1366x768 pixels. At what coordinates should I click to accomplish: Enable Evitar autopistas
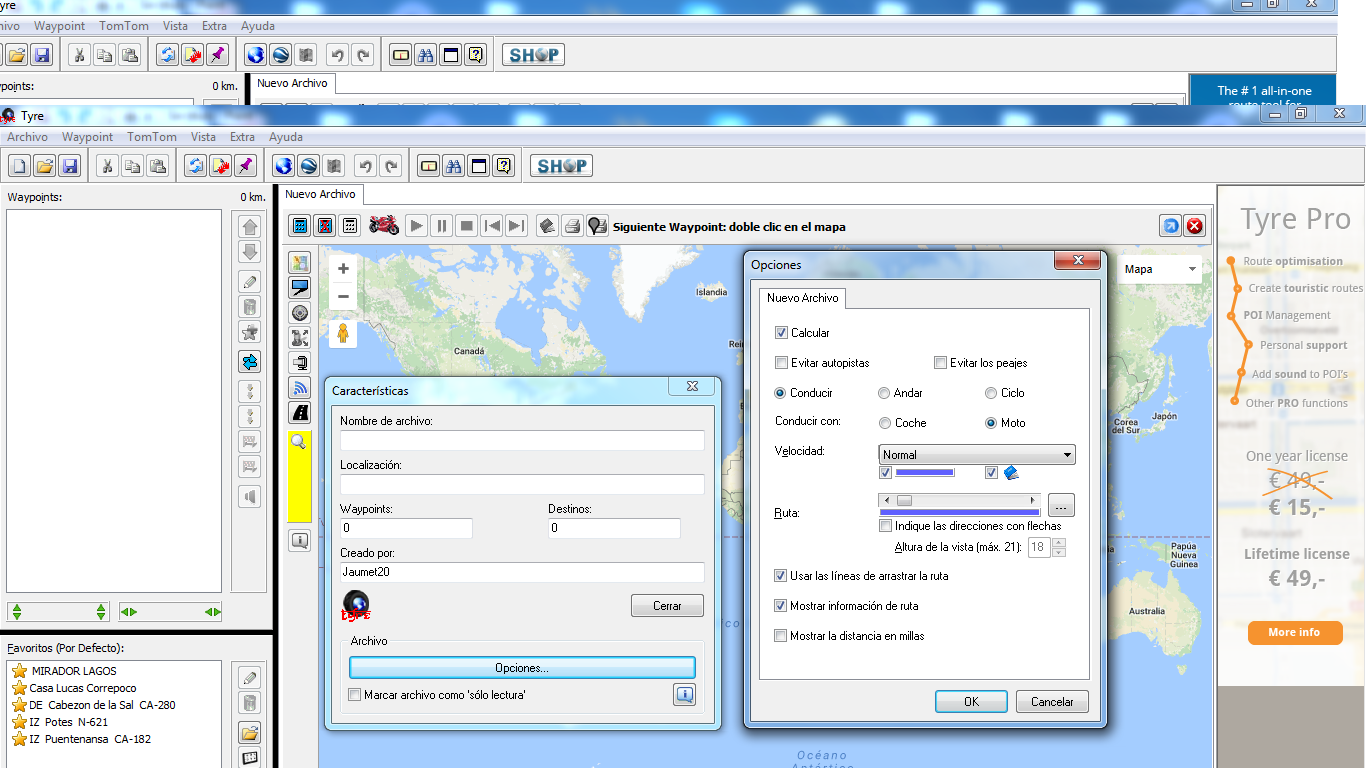pos(781,363)
